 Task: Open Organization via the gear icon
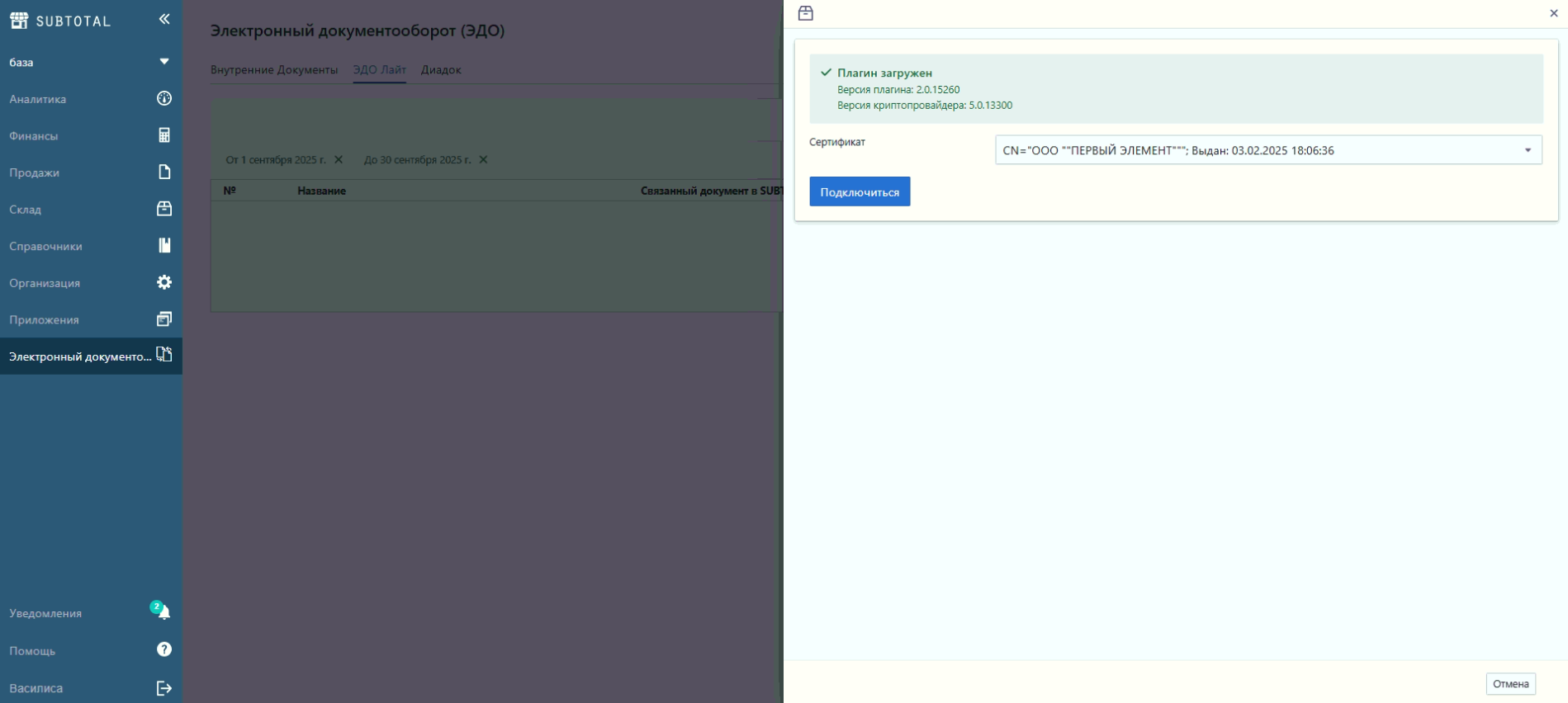click(164, 282)
